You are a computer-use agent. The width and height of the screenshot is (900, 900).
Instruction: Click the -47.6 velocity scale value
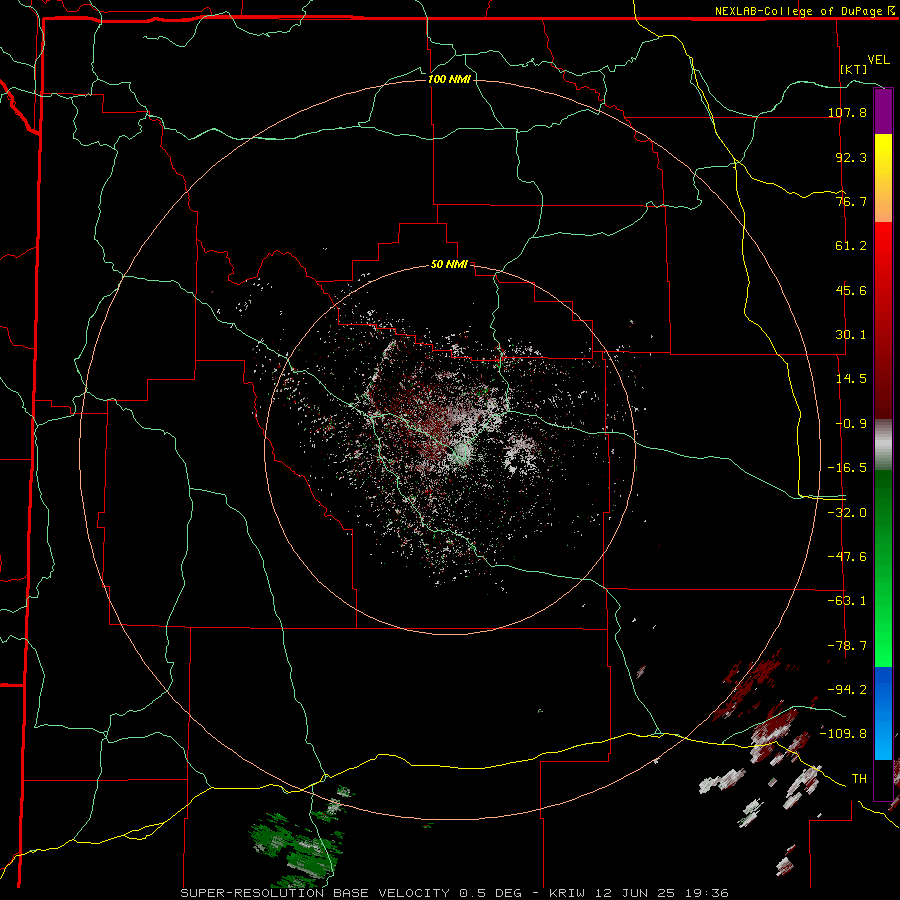click(847, 557)
